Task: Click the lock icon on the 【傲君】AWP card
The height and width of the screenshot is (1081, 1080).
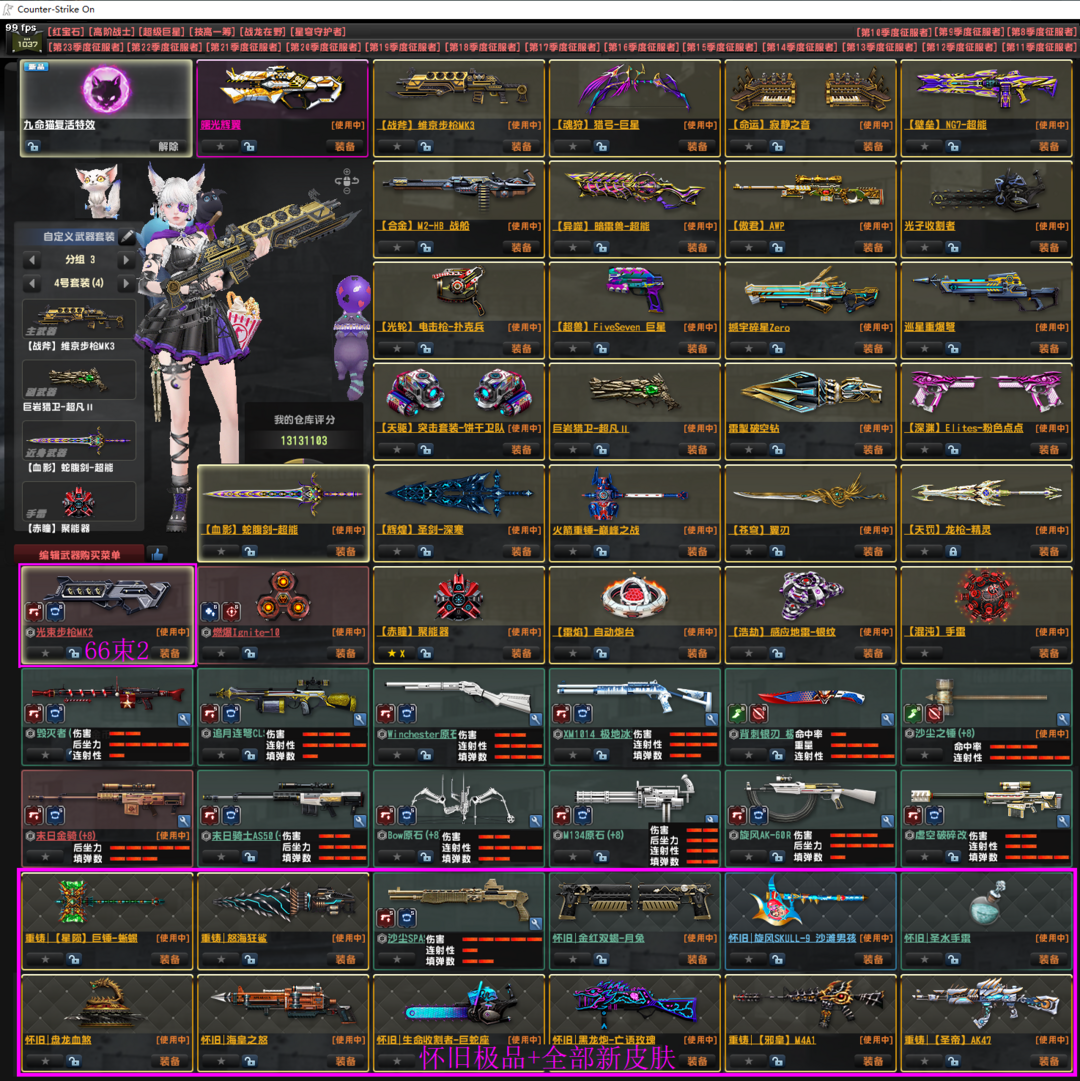Action: pos(777,247)
